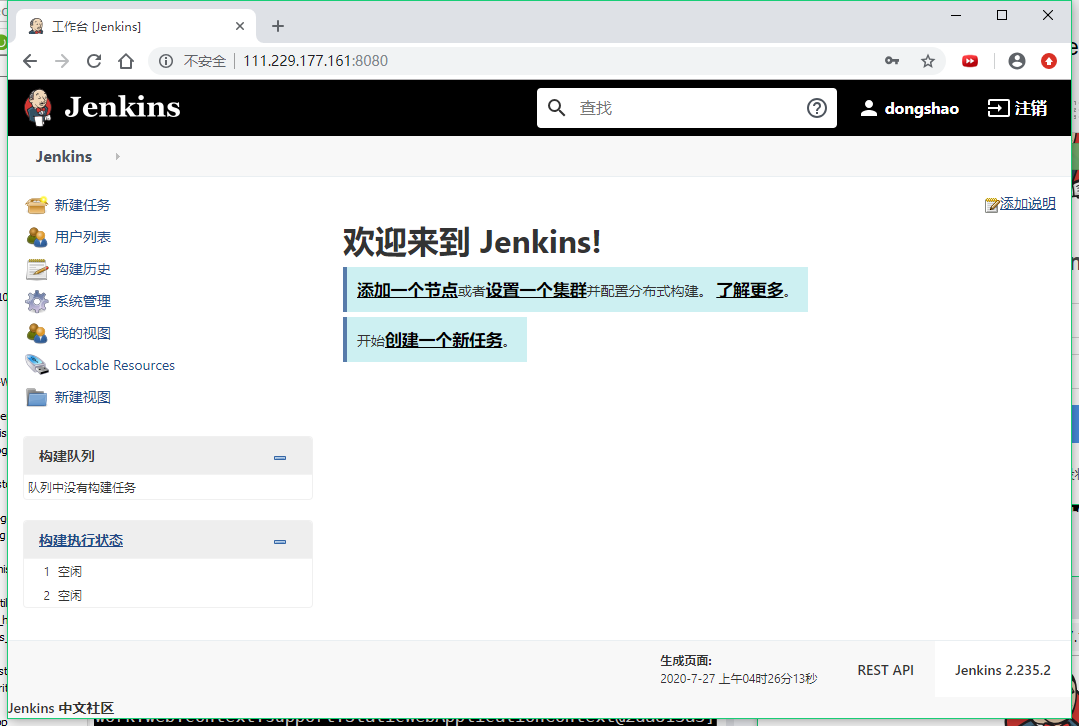Click the red video extension icon
1079x726 pixels.
[970, 61]
